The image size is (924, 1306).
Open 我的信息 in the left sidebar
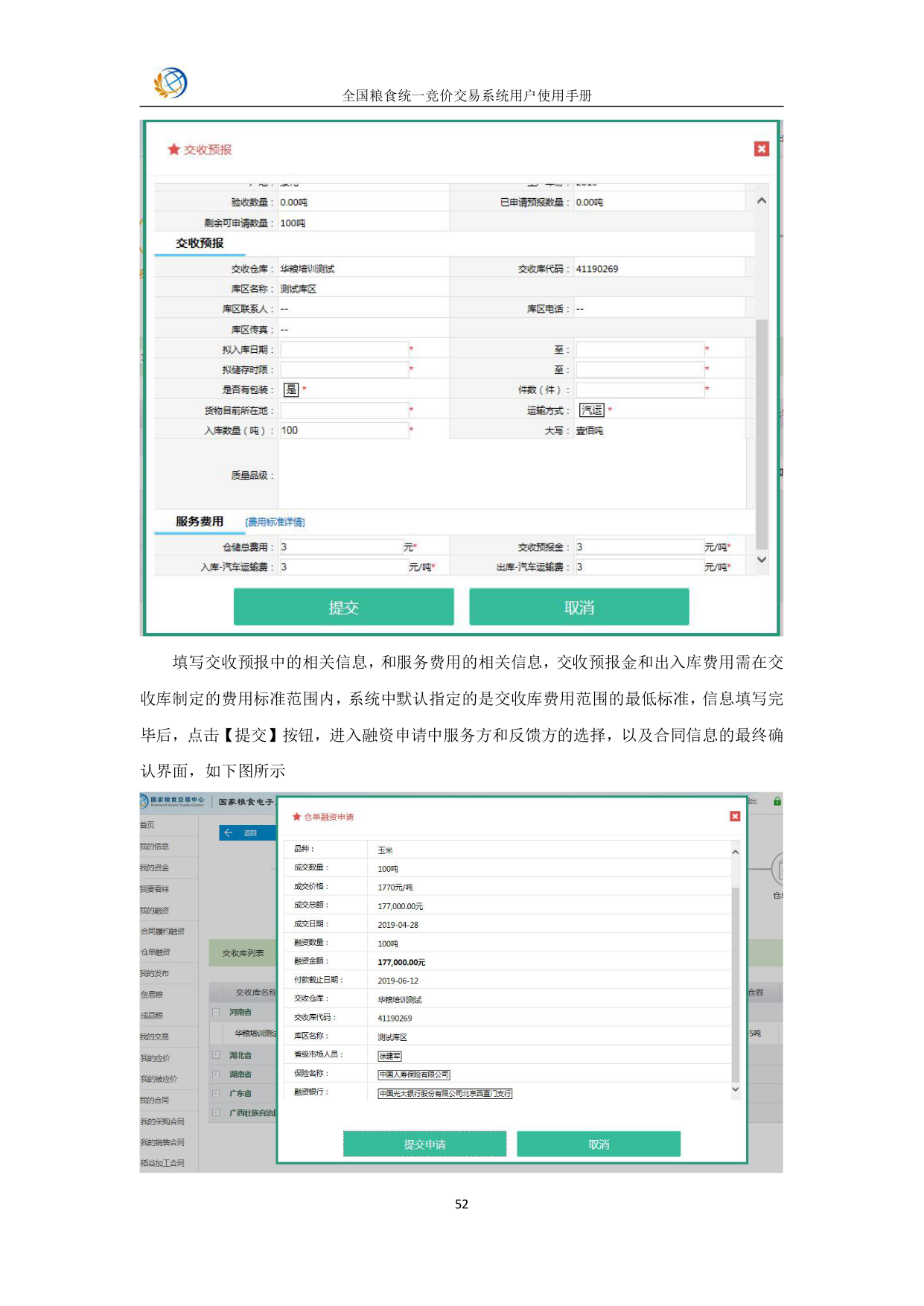(155, 847)
